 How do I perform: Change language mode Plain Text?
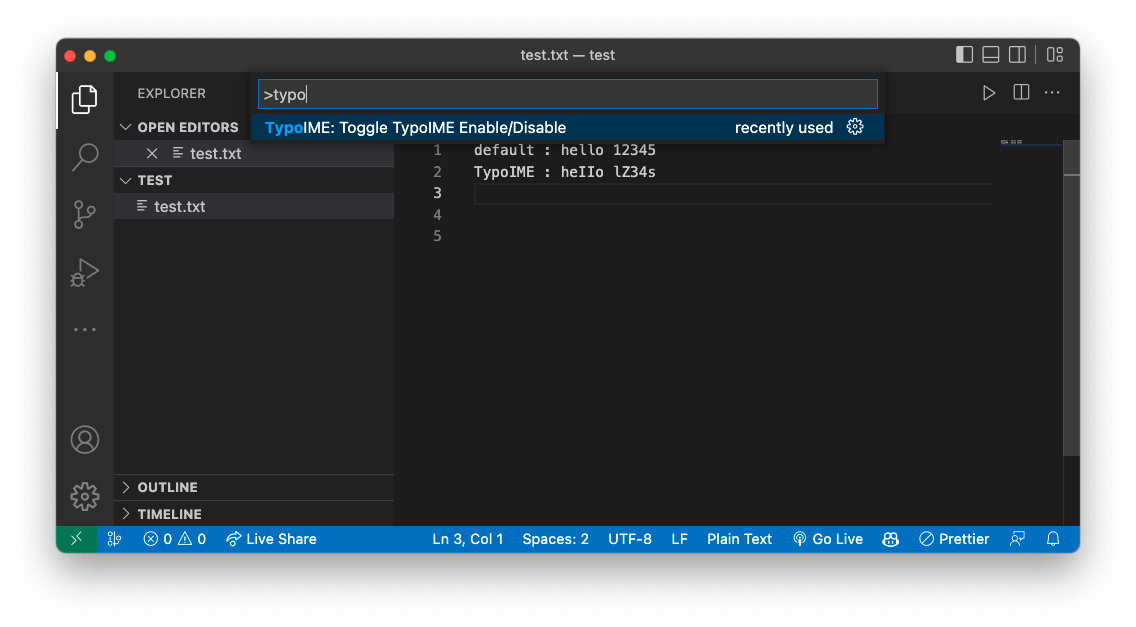tap(739, 539)
